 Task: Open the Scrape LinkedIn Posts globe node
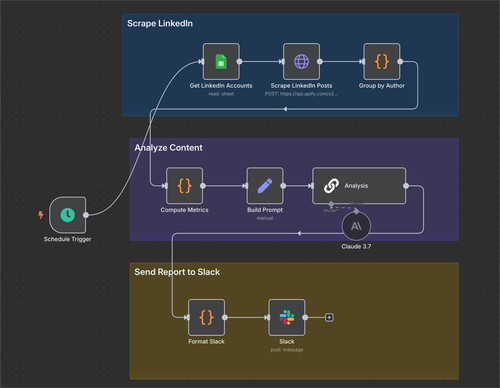click(x=301, y=62)
